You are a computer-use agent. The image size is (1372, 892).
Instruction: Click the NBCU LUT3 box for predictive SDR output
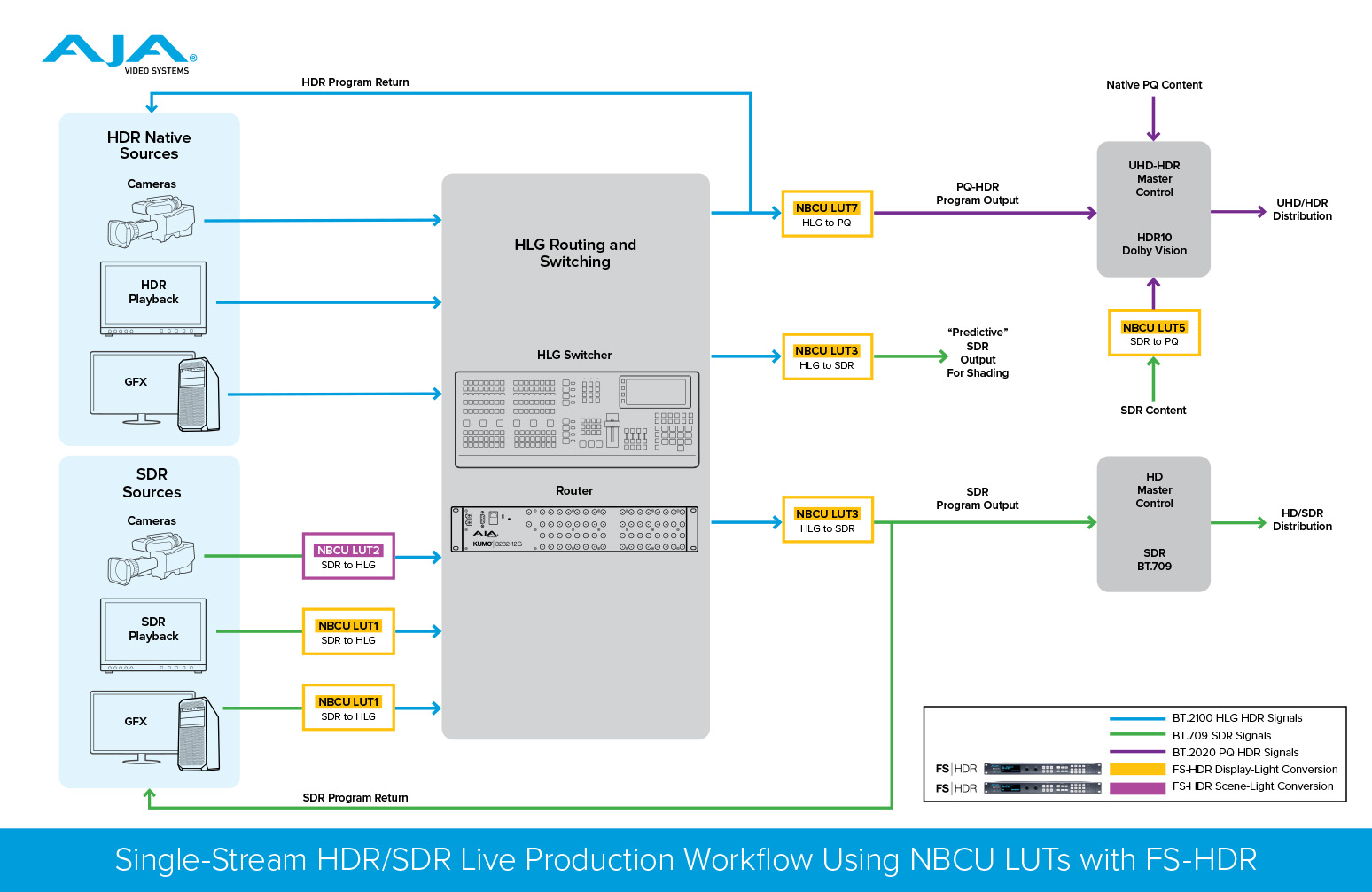pyautogui.click(x=827, y=356)
